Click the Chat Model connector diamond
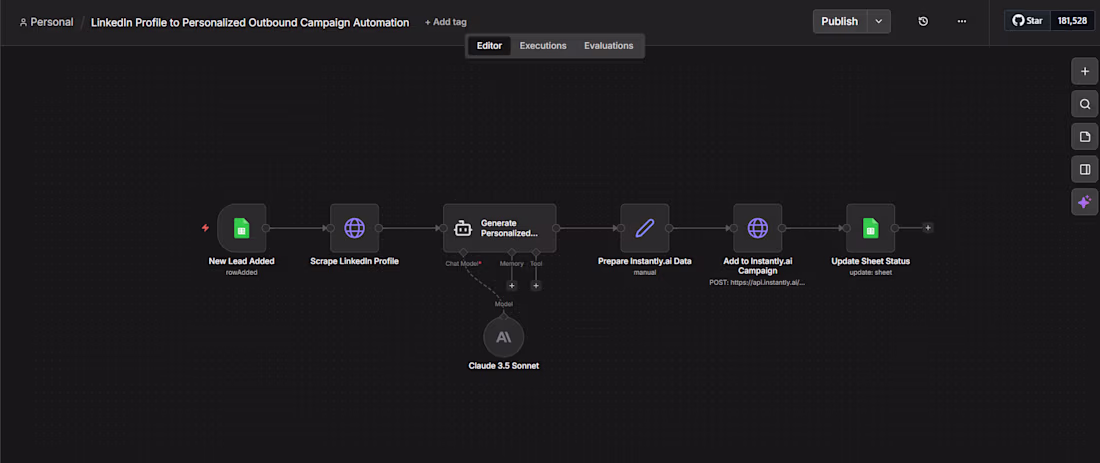Image resolution: width=1100 pixels, height=463 pixels. click(463, 252)
